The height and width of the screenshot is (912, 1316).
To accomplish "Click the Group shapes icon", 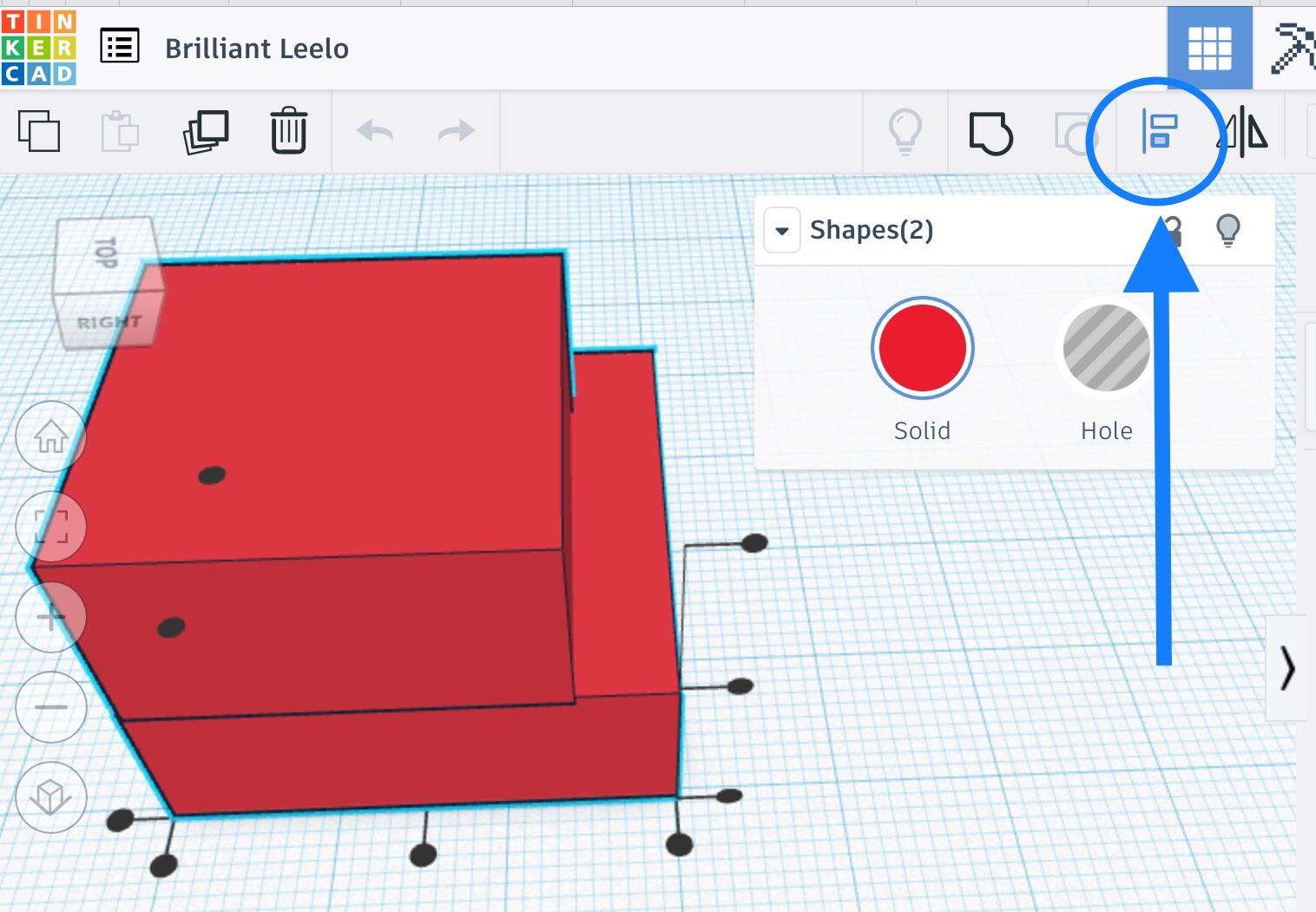I will point(990,133).
